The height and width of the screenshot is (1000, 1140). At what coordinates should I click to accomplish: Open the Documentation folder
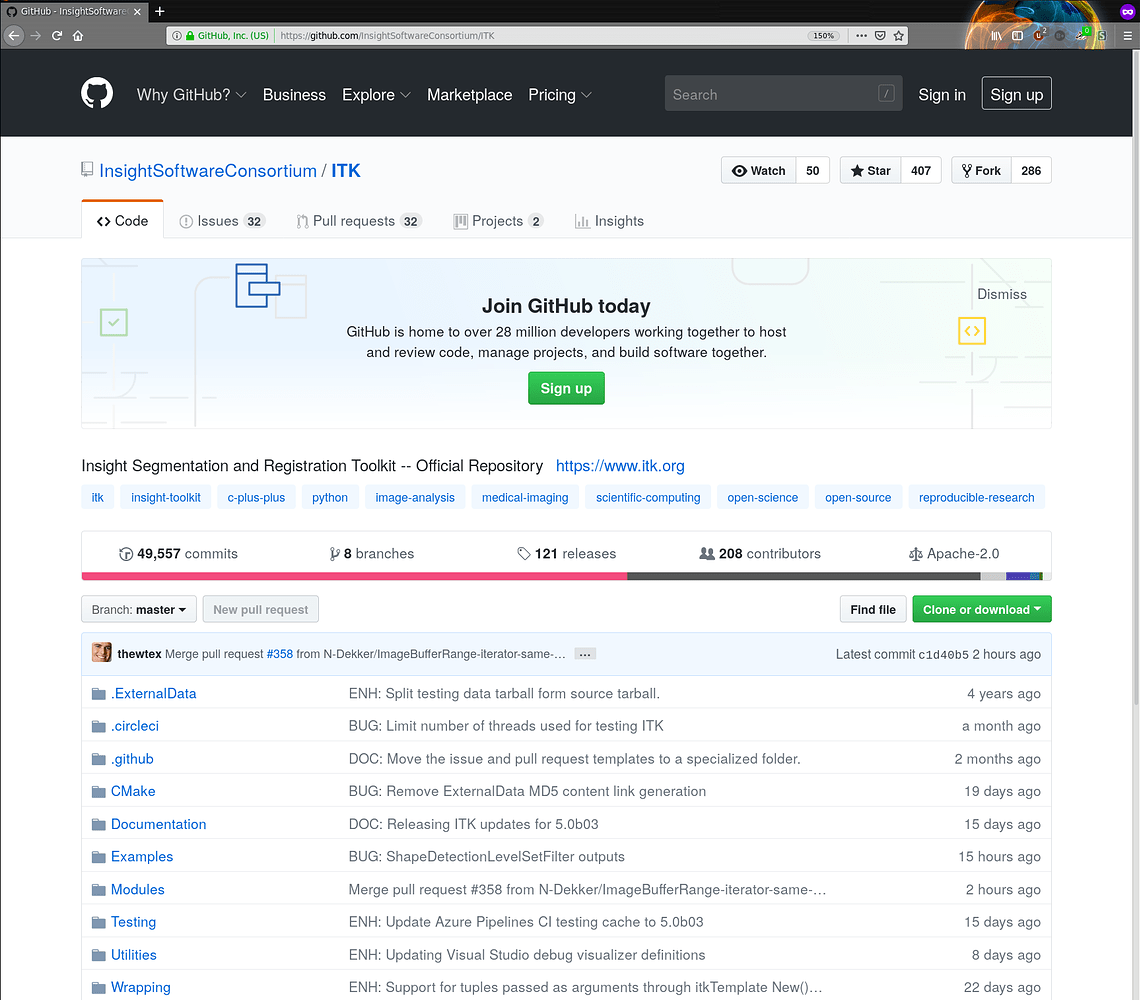pos(158,824)
